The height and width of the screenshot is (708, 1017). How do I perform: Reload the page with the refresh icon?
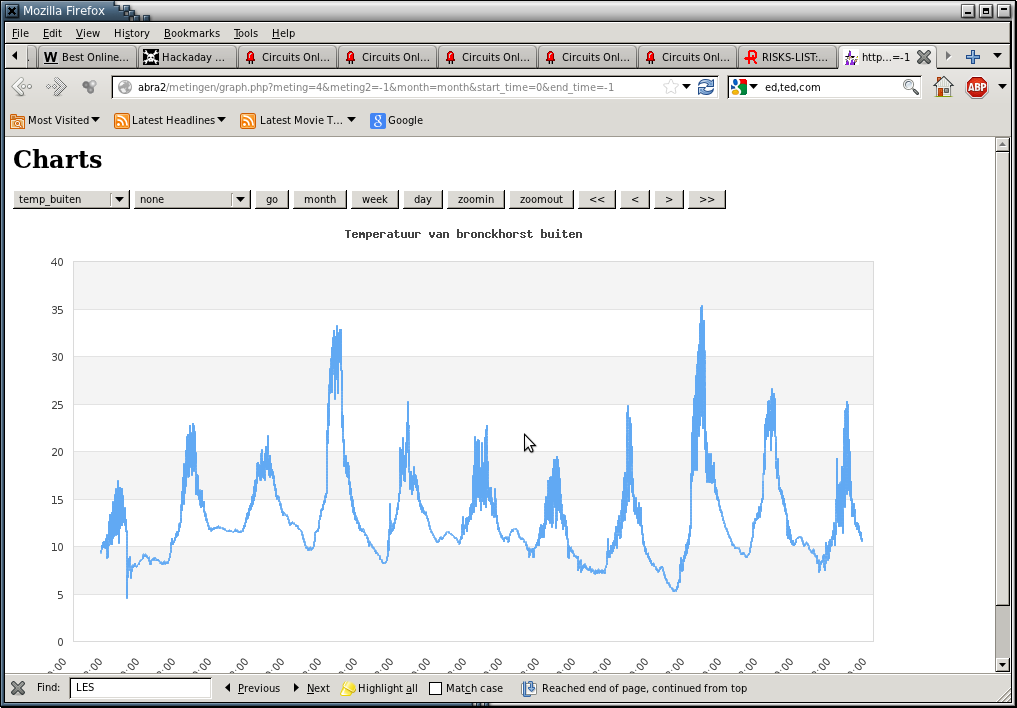pyautogui.click(x=706, y=87)
